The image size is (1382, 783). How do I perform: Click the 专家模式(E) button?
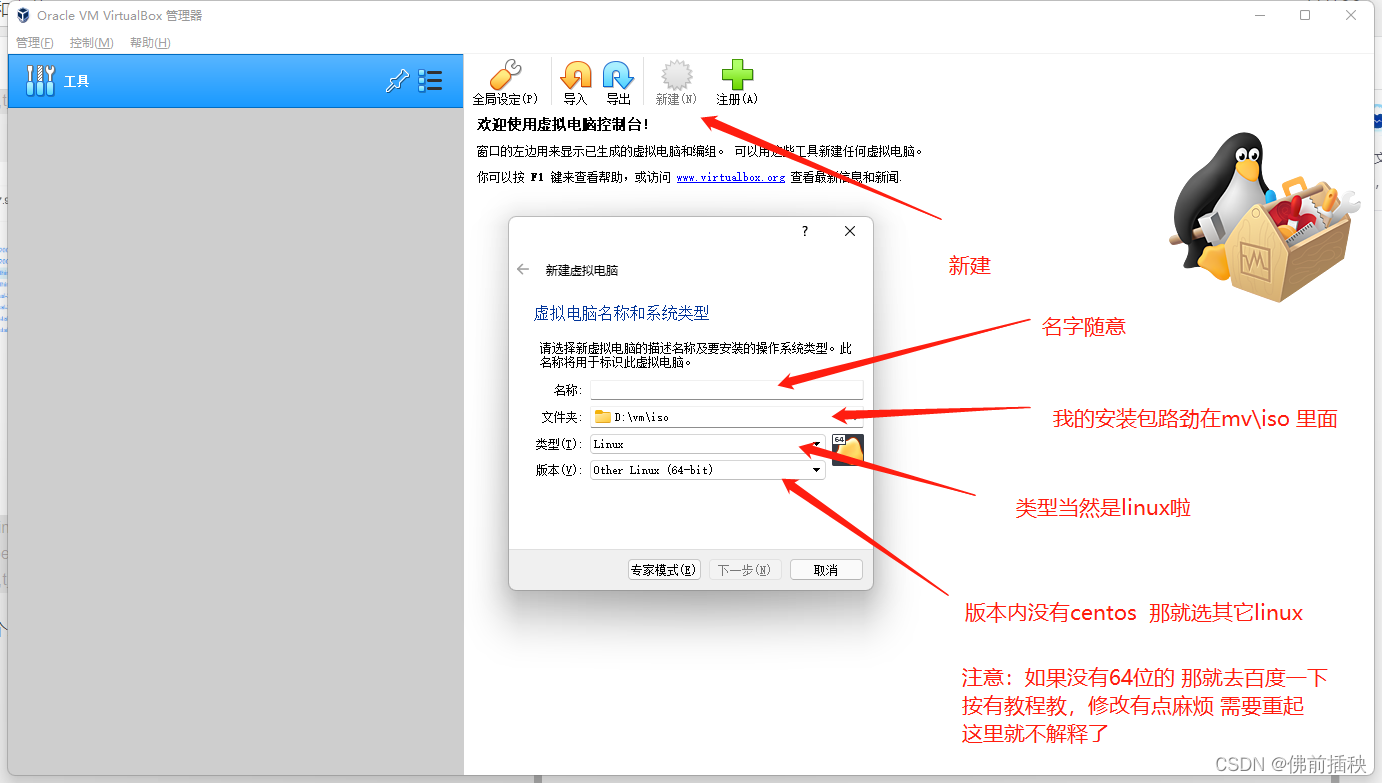(664, 570)
